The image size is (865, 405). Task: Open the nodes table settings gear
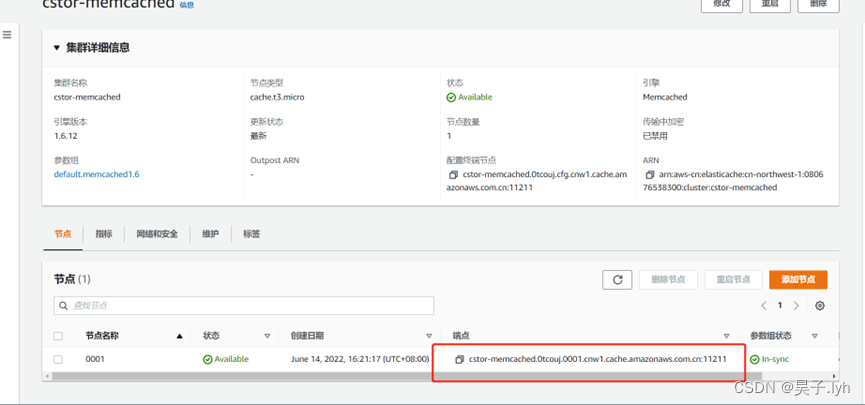(x=820, y=306)
